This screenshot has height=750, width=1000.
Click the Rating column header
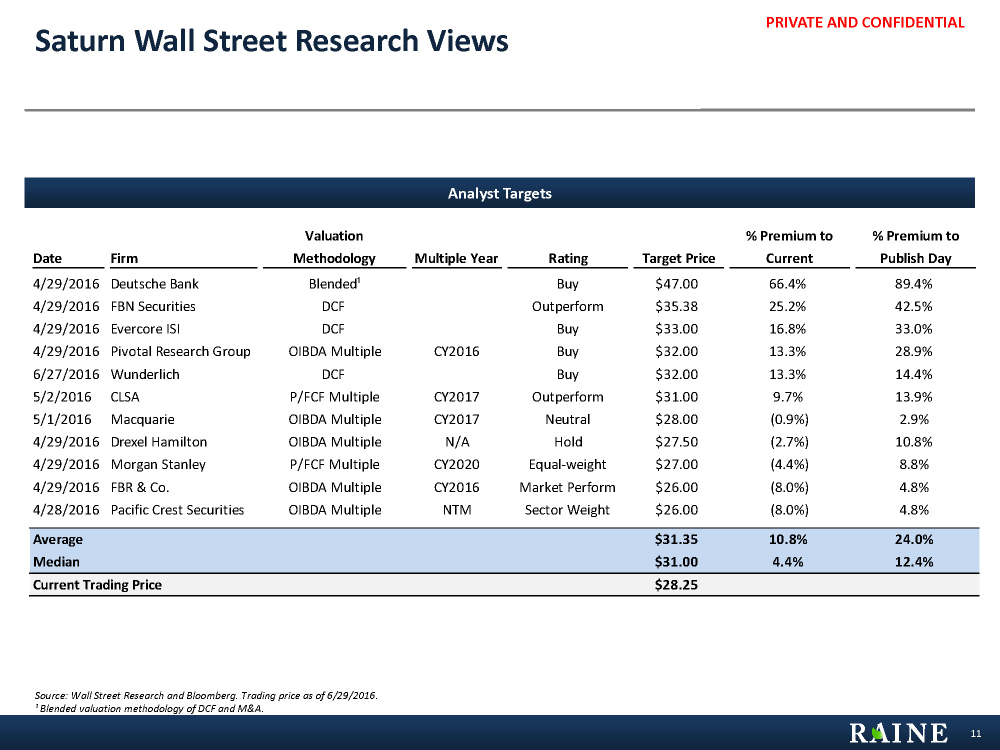pos(568,258)
